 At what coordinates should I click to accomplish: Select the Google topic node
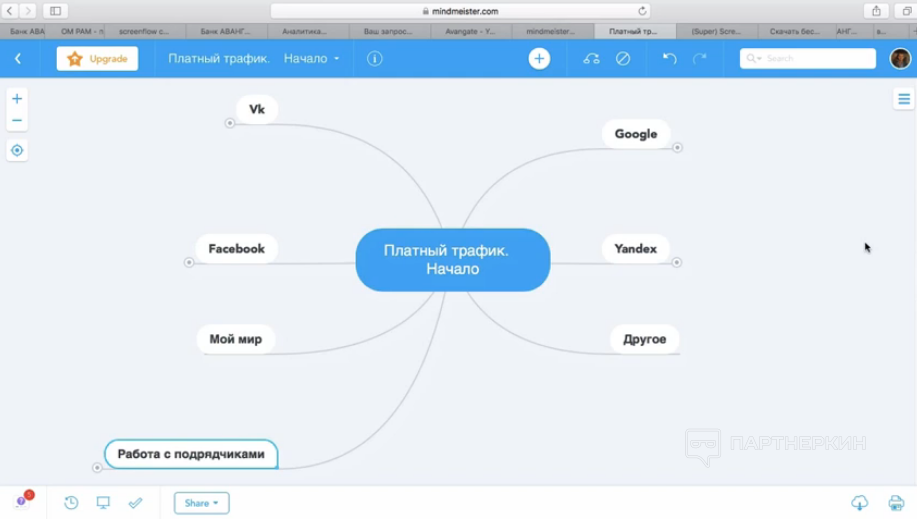(x=636, y=134)
